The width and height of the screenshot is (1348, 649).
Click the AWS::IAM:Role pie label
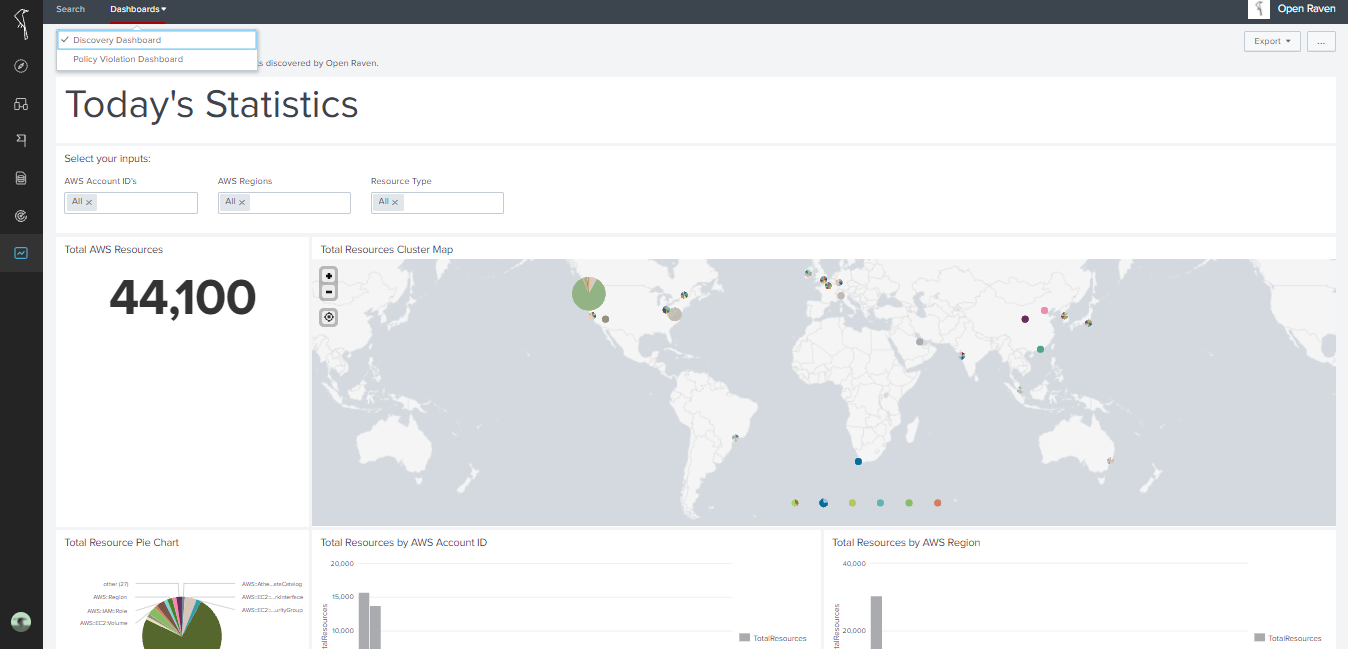point(107,610)
